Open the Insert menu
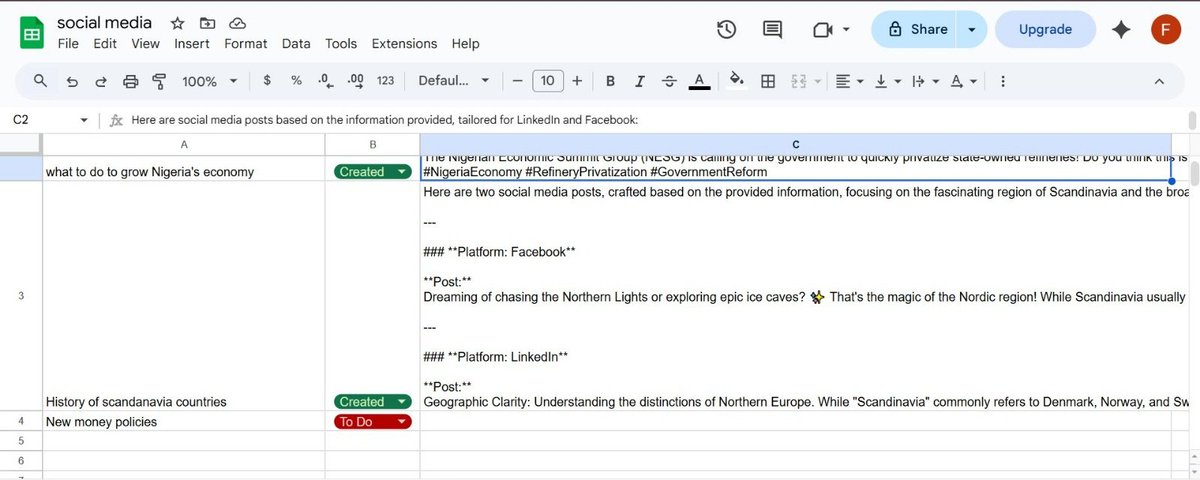The width and height of the screenshot is (1200, 480). [192, 44]
